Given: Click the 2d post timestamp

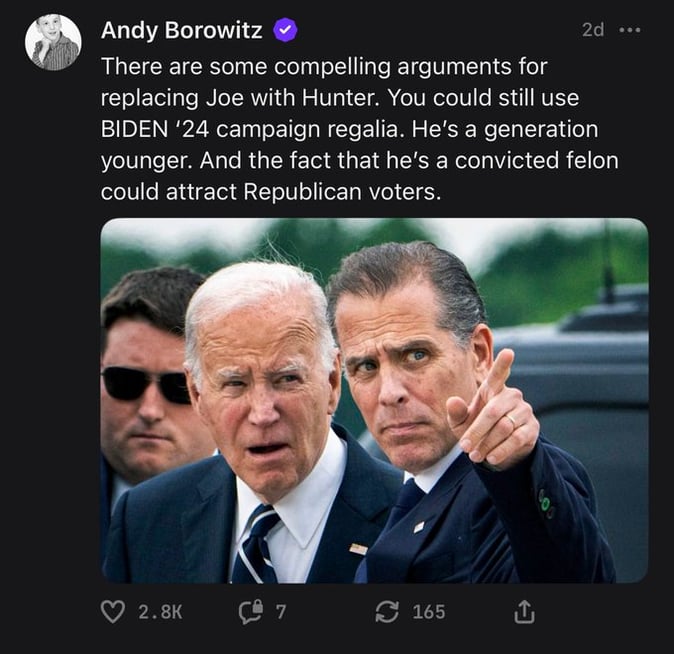Looking at the screenshot, I should click(x=592, y=30).
